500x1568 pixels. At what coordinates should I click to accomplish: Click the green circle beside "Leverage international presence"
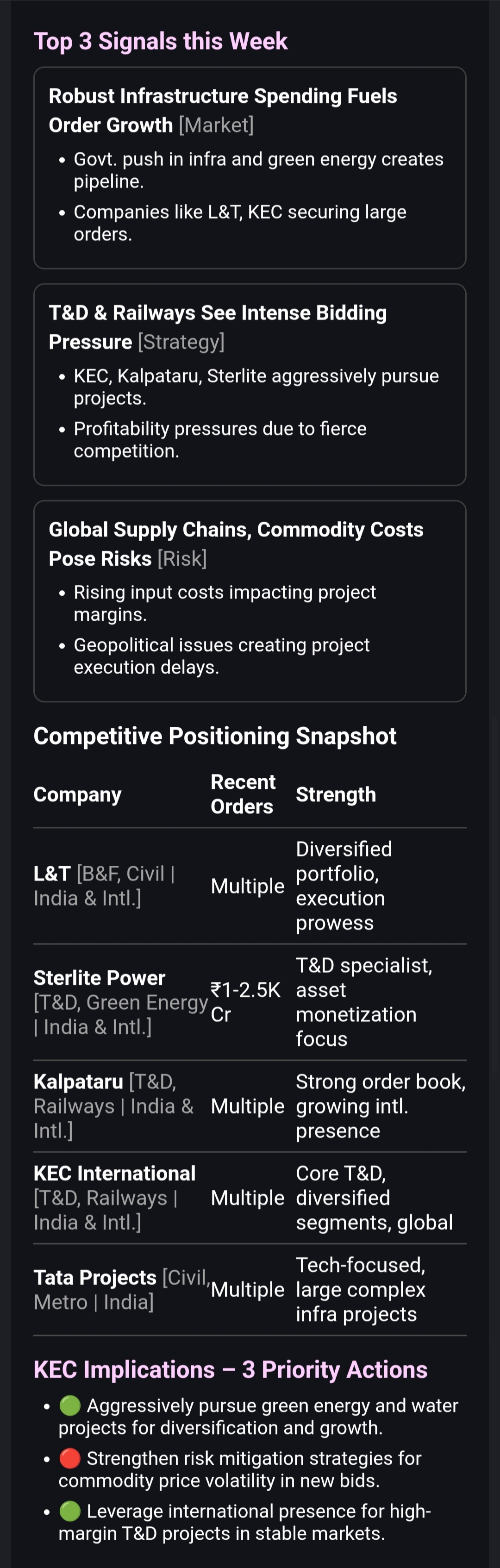70,1511
